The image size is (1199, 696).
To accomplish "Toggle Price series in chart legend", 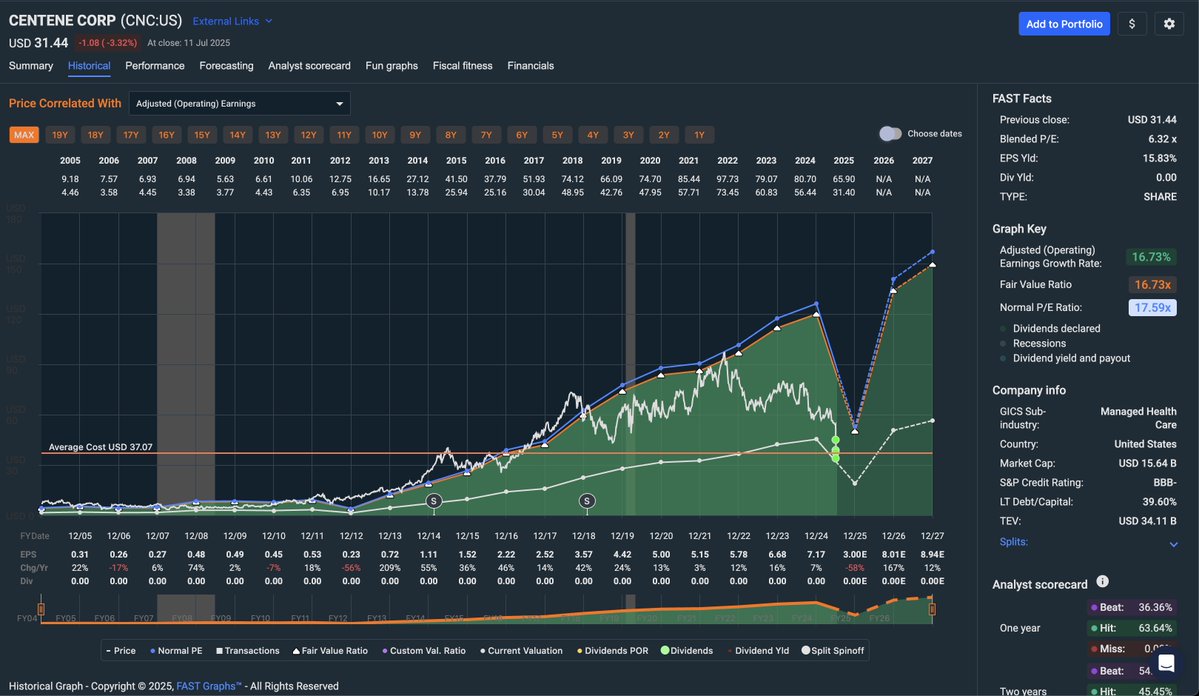I will coord(121,651).
